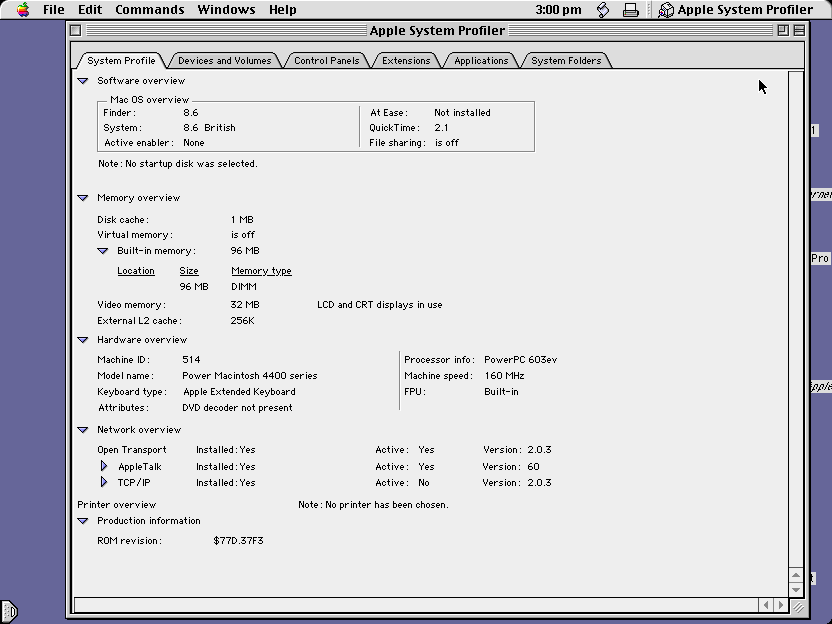Collapse the Network overview section
This screenshot has width=832, height=624.
point(82,430)
